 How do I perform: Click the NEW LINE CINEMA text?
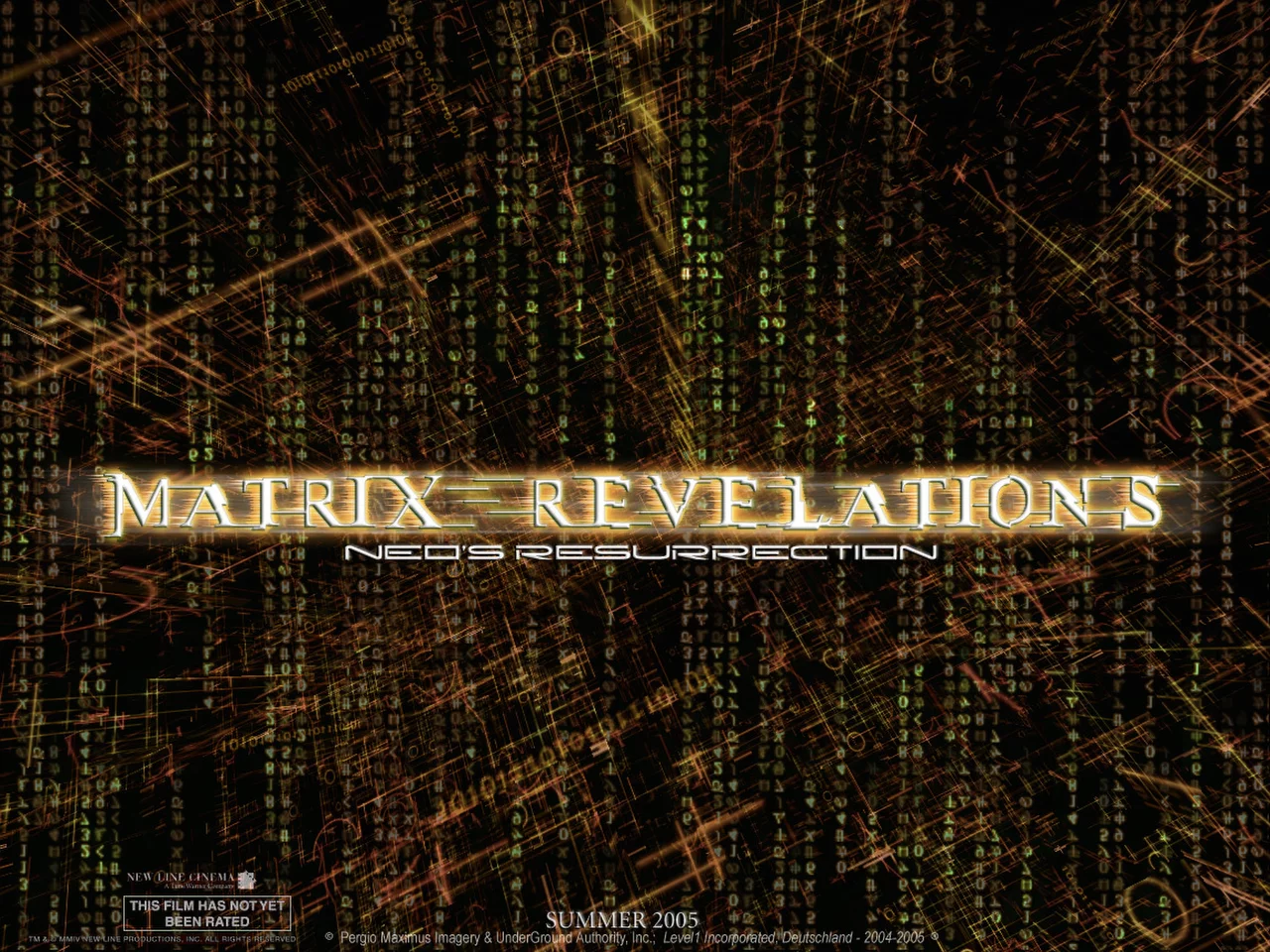[181, 877]
